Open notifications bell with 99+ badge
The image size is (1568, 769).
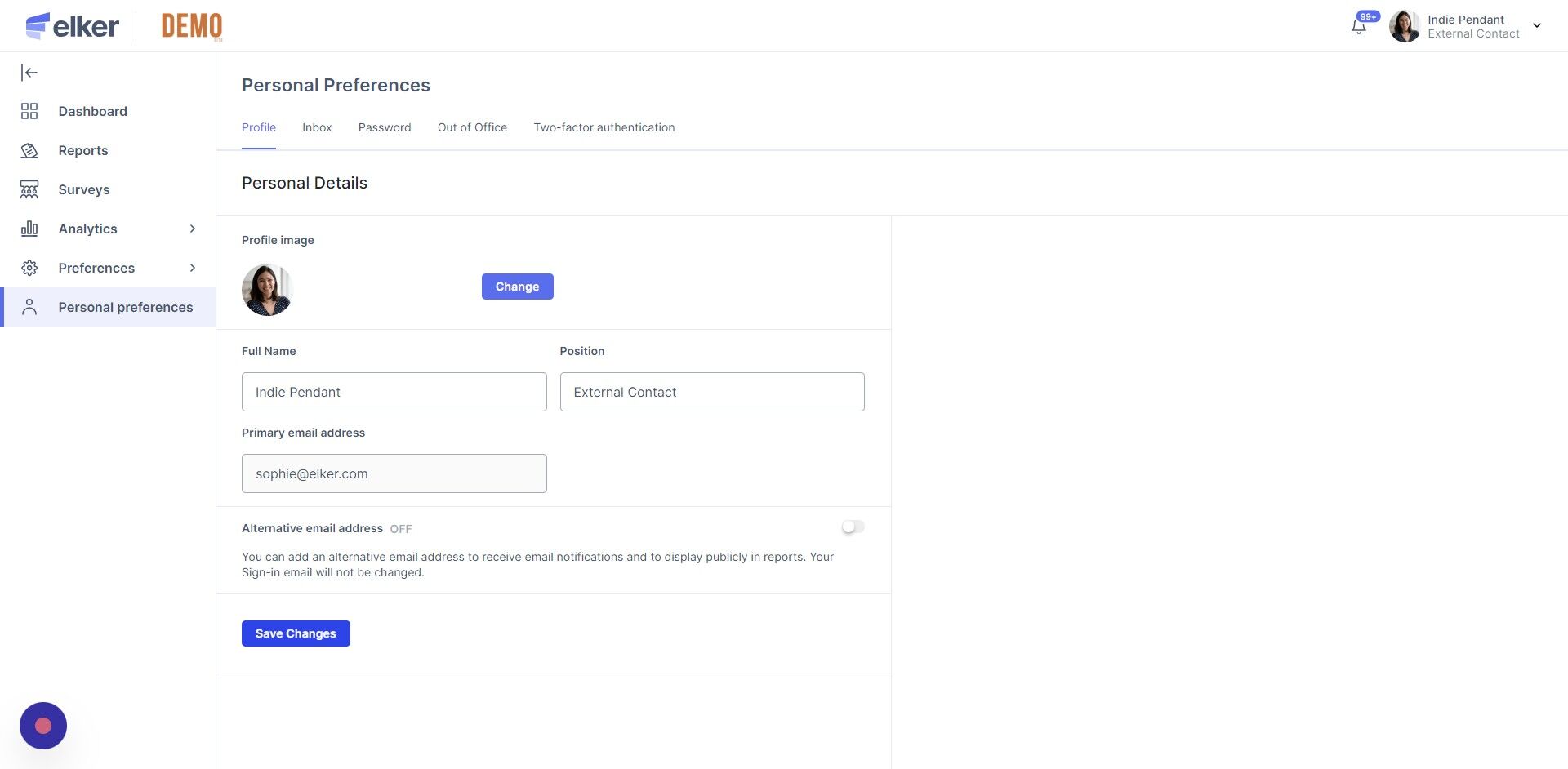point(1359,26)
